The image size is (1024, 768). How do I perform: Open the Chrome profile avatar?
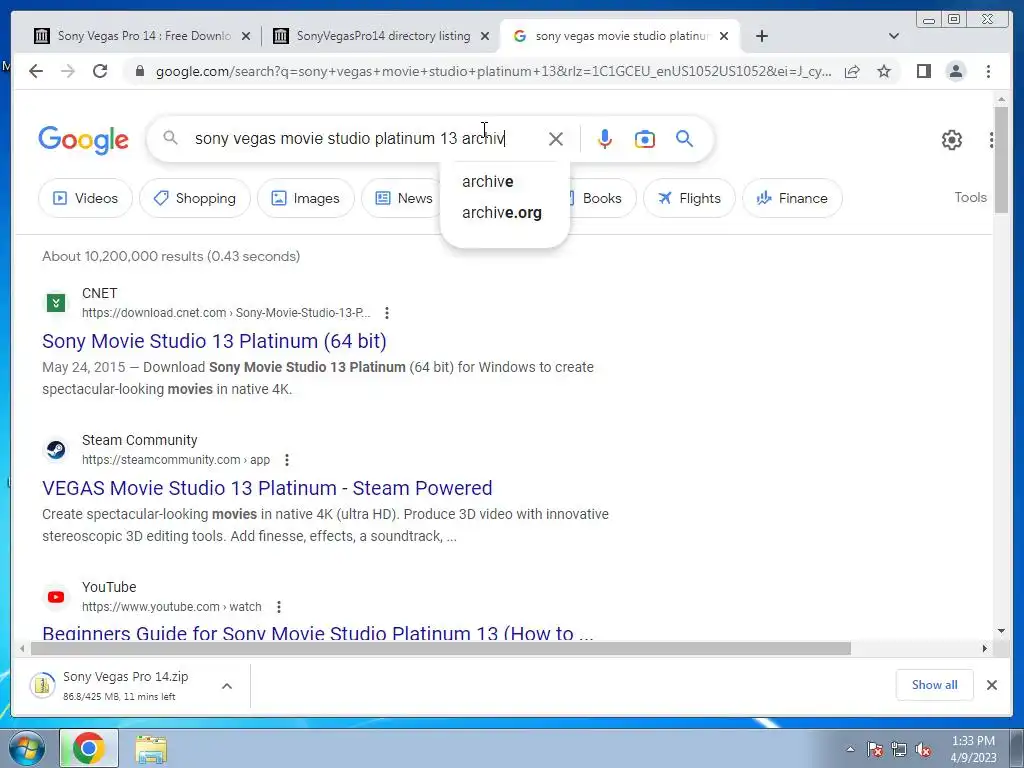(x=956, y=71)
